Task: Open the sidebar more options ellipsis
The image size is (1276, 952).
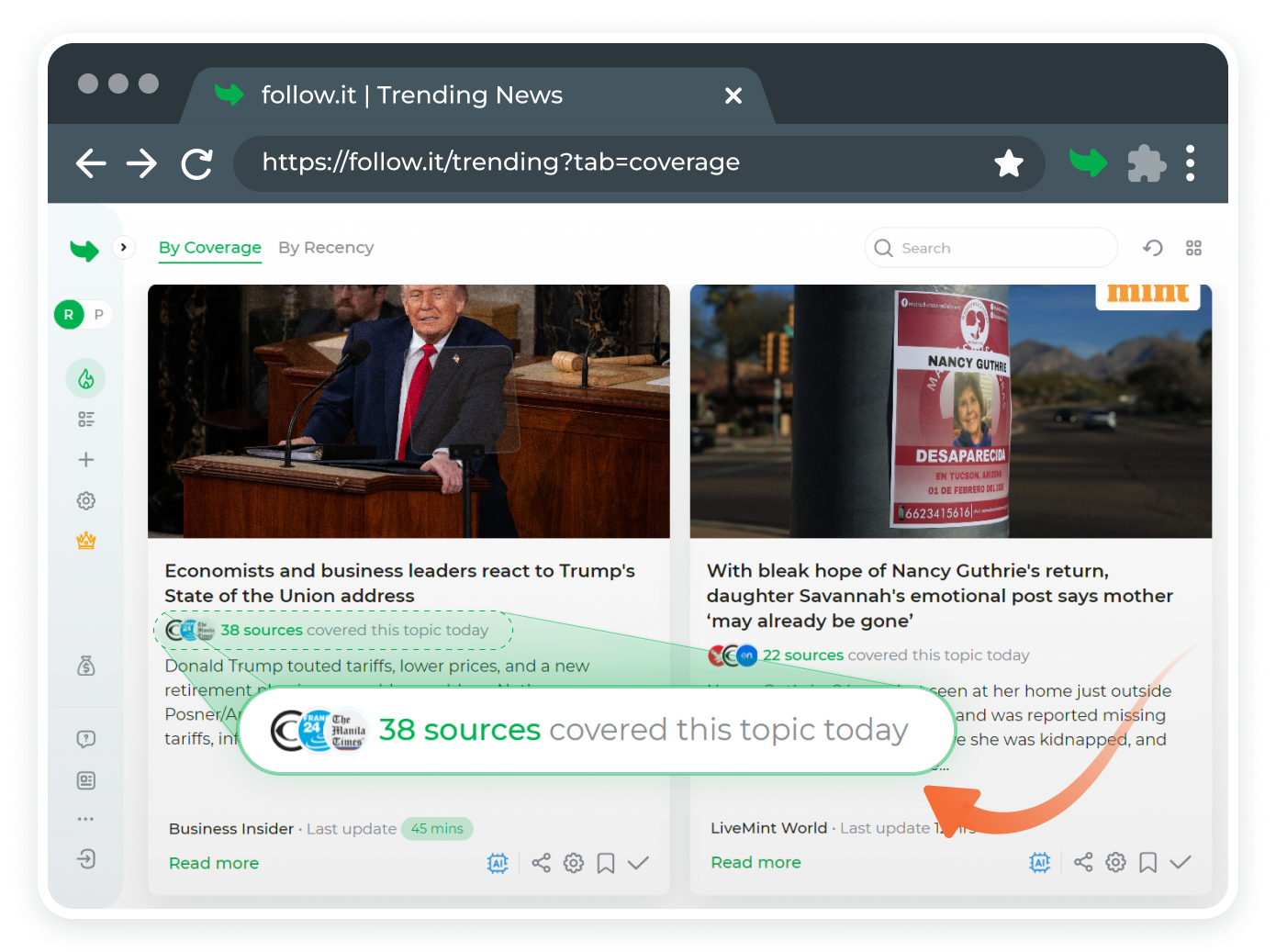Action: click(x=86, y=819)
